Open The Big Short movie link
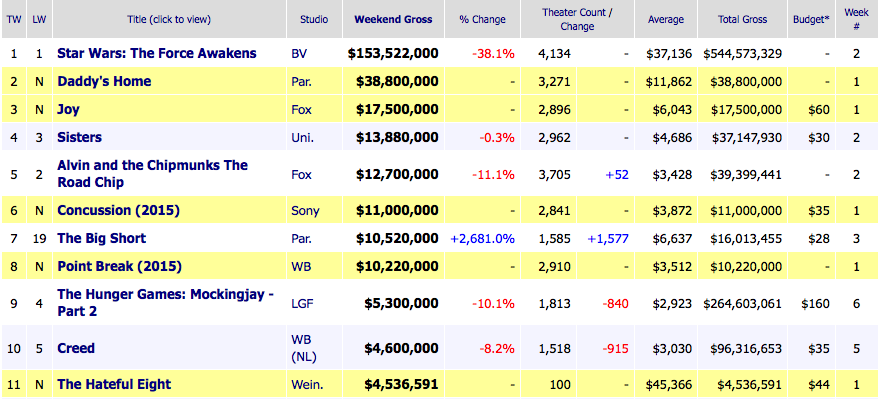878x399 pixels. 101,238
